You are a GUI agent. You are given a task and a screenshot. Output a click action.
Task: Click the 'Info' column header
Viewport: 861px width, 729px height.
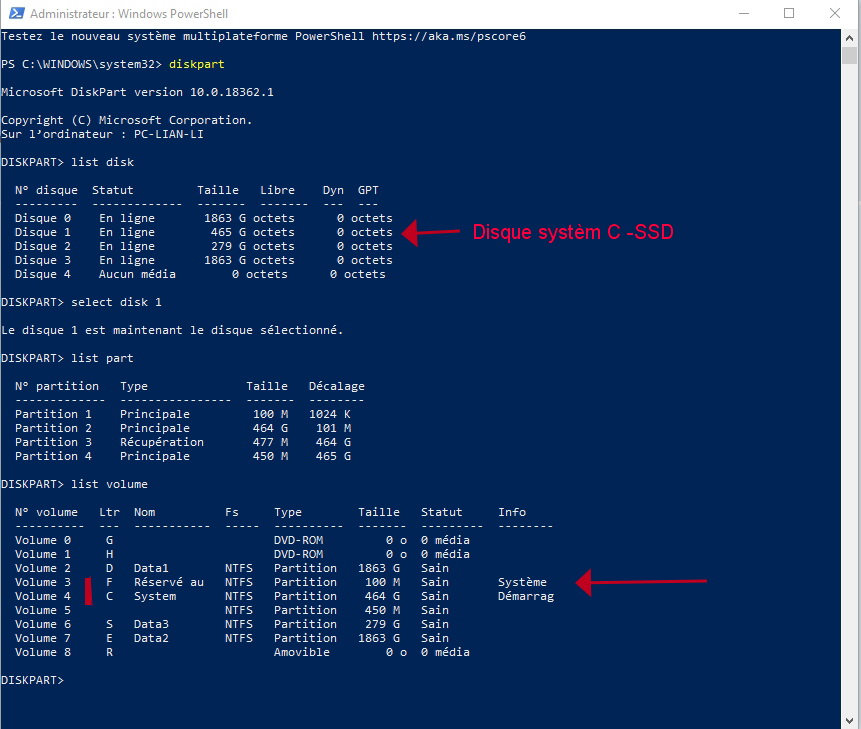pyautogui.click(x=512, y=512)
